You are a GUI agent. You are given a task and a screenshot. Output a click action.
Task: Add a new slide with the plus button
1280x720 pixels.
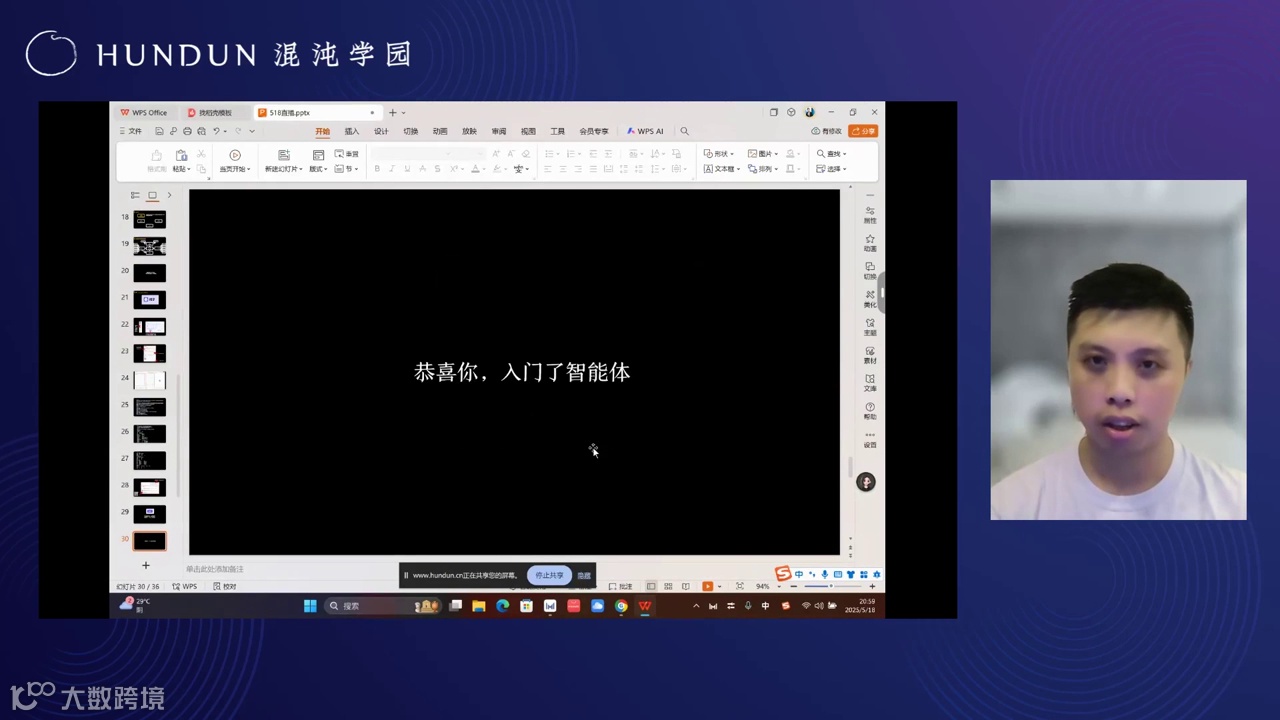pos(146,566)
